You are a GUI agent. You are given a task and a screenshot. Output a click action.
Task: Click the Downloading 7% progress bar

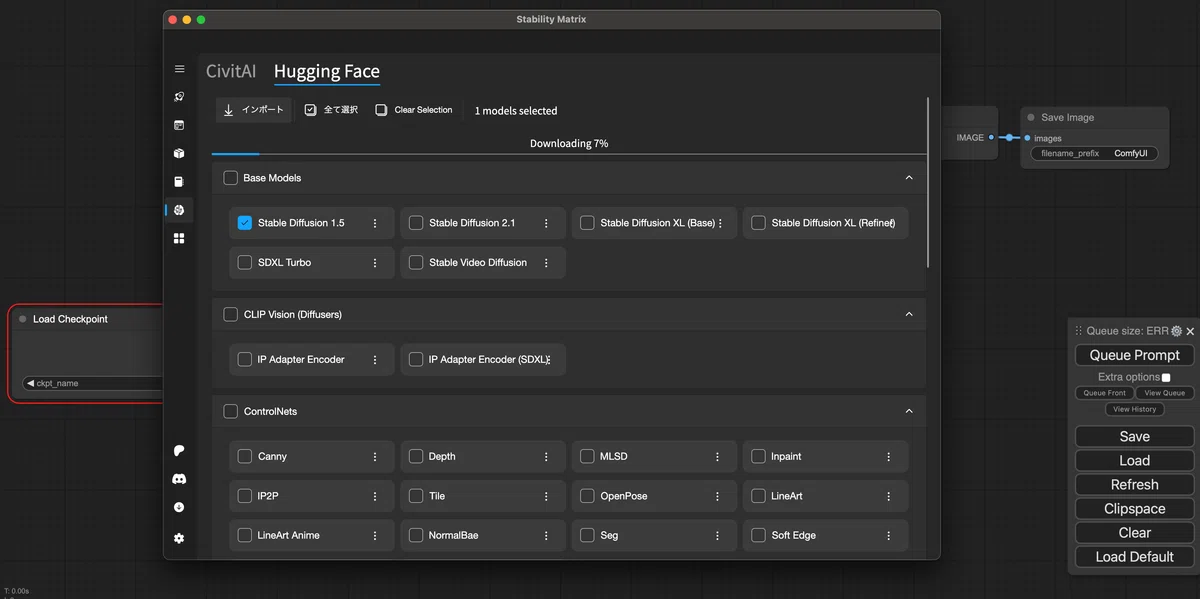[569, 154]
